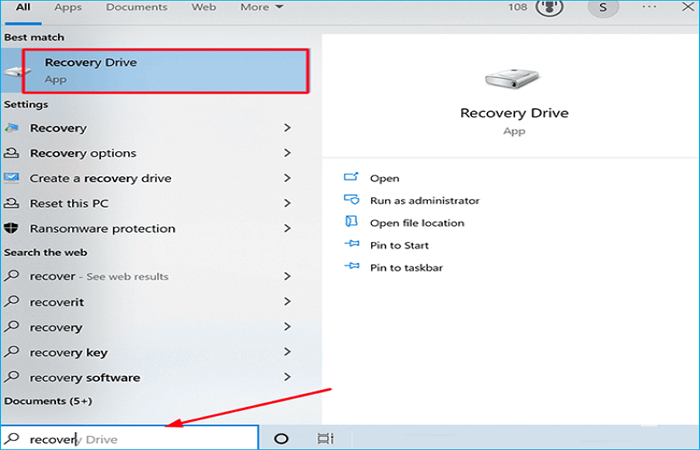The width and height of the screenshot is (700, 450).
Task: Click the Pin to Start pin icon
Action: [x=352, y=244]
